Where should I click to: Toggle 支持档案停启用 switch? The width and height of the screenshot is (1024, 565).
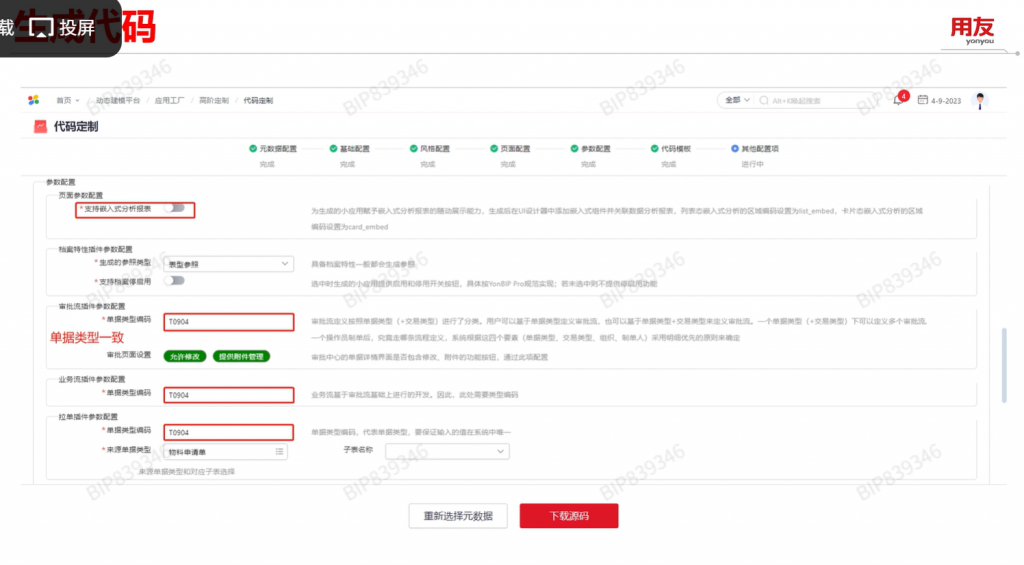click(176, 280)
